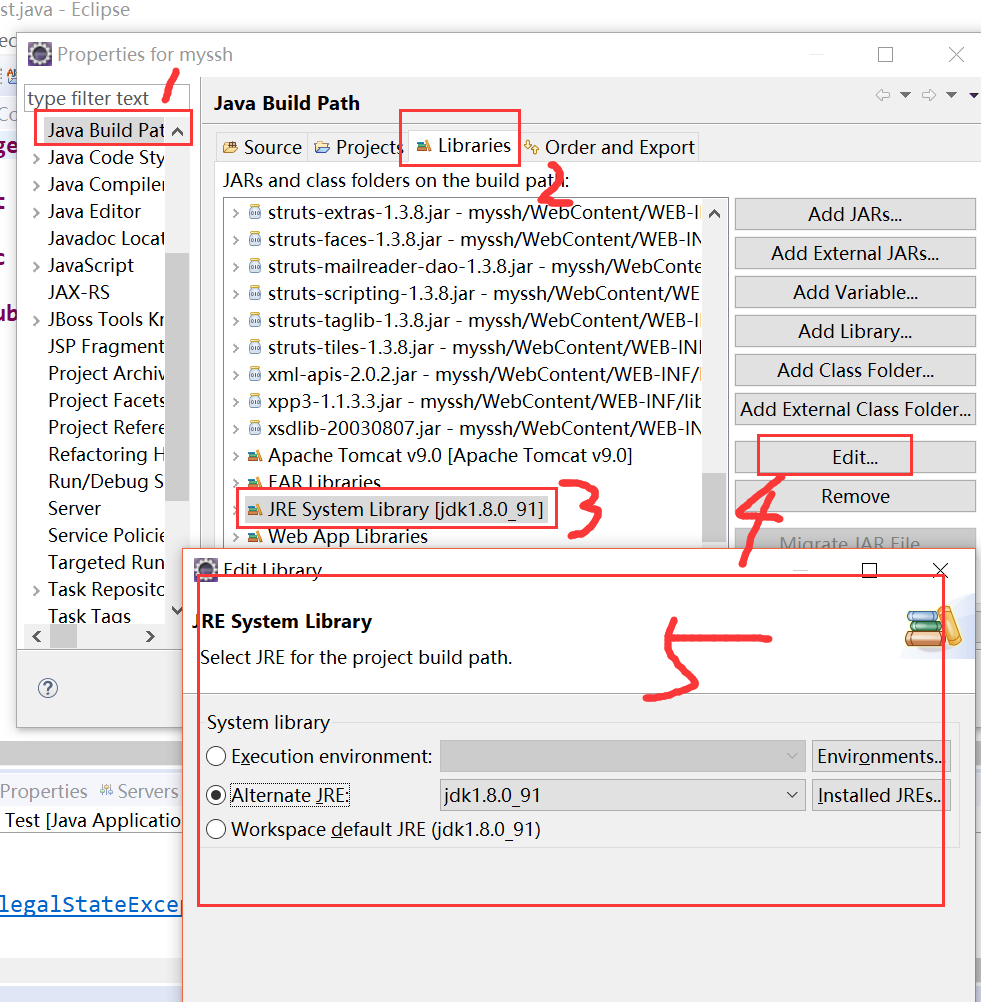
Task: Select the Execution environment radio button
Action: (x=216, y=757)
